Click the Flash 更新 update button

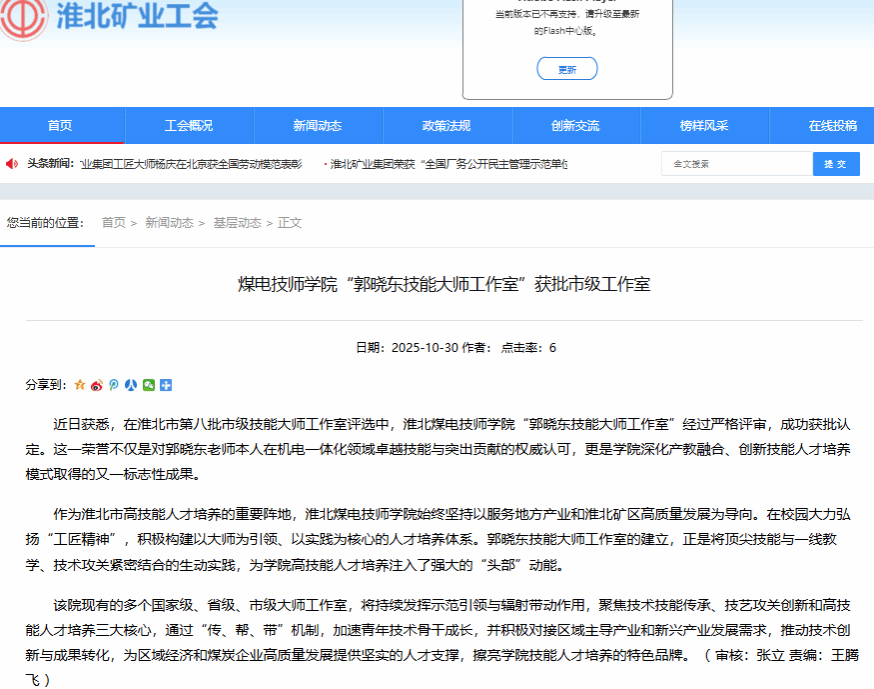click(567, 69)
